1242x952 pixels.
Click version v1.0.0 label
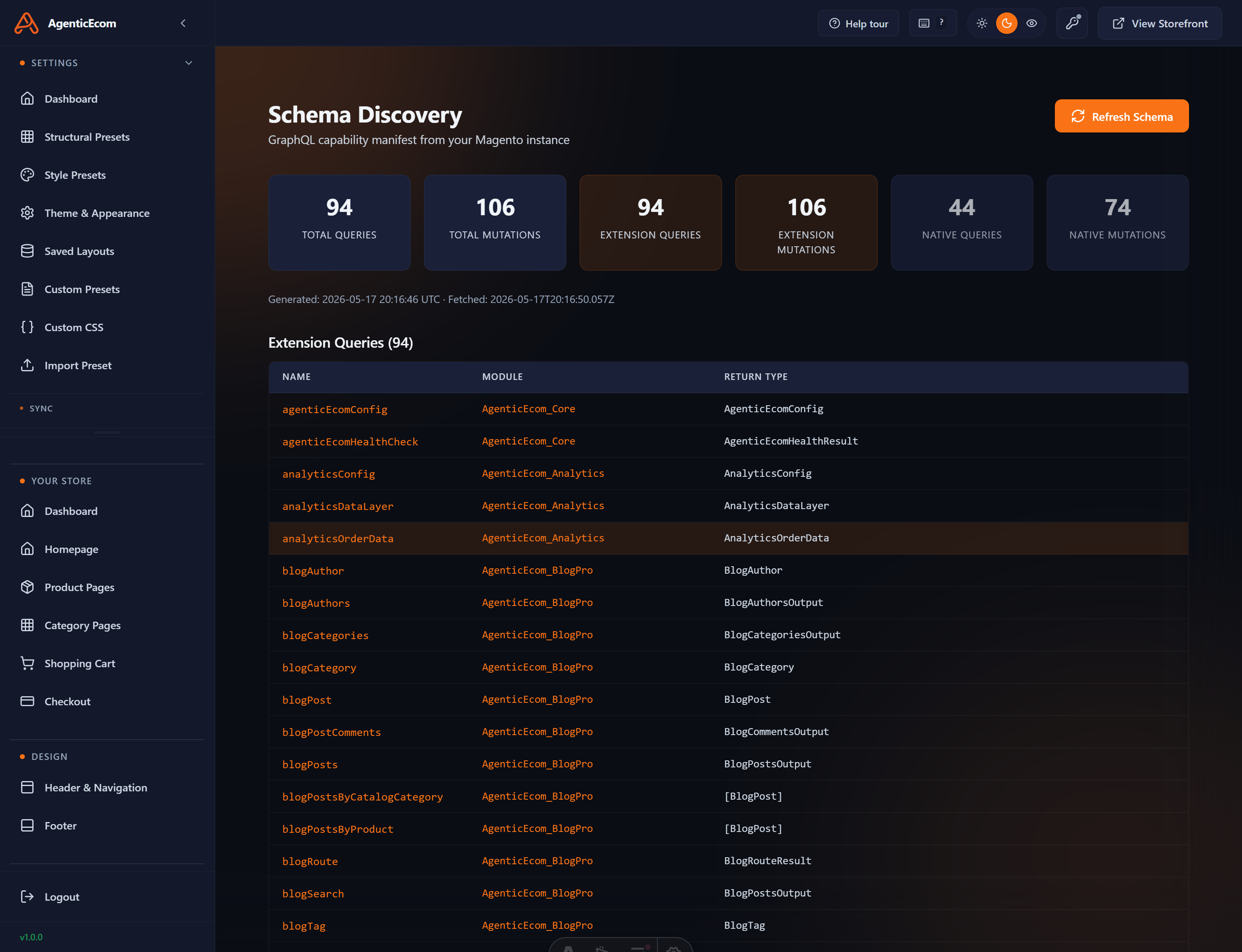(x=31, y=937)
